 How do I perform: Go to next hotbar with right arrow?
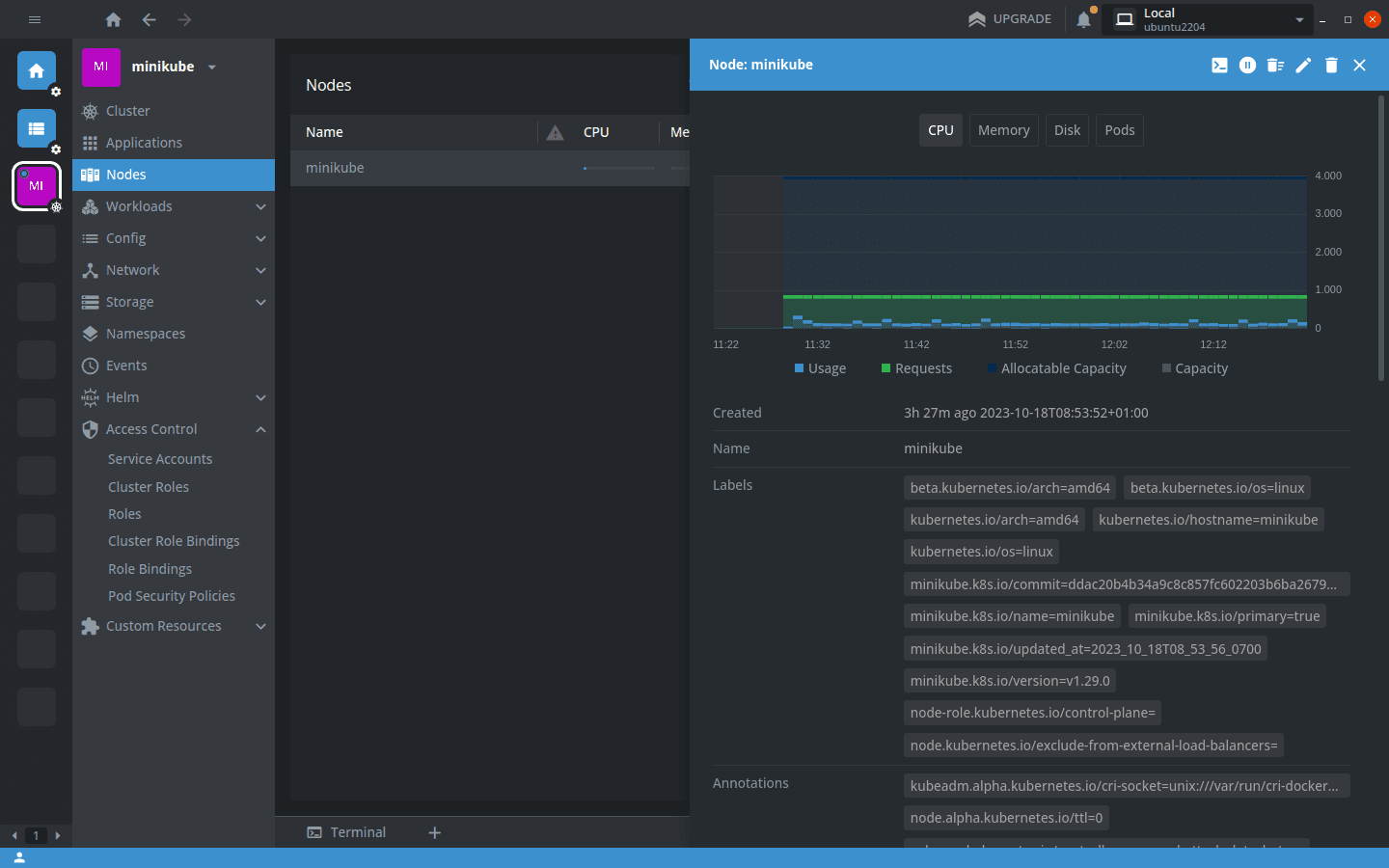(58, 835)
